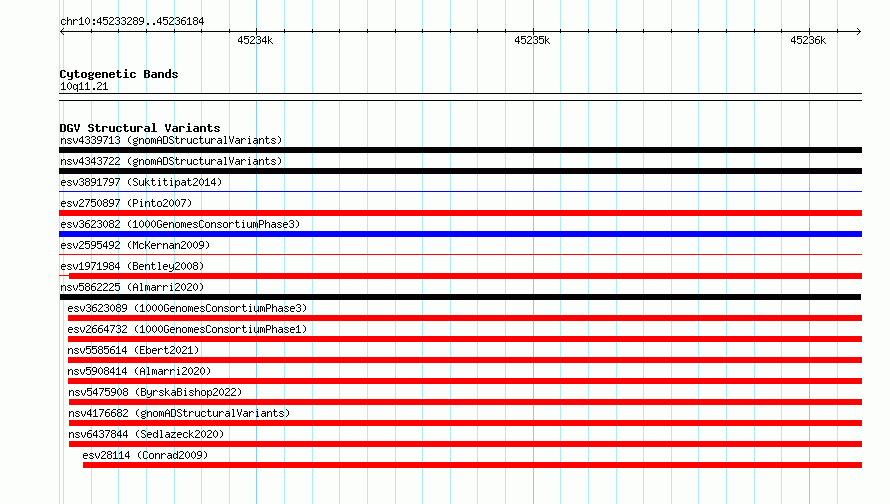The image size is (890, 504).
Task: Click the red bar under nsv5475908
Action: [465, 402]
